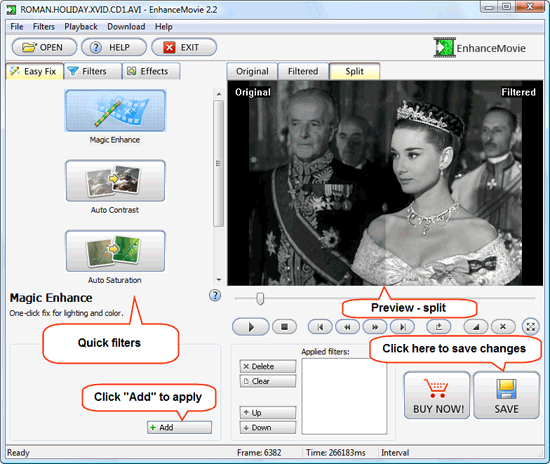Open the Playback menu

point(81,27)
